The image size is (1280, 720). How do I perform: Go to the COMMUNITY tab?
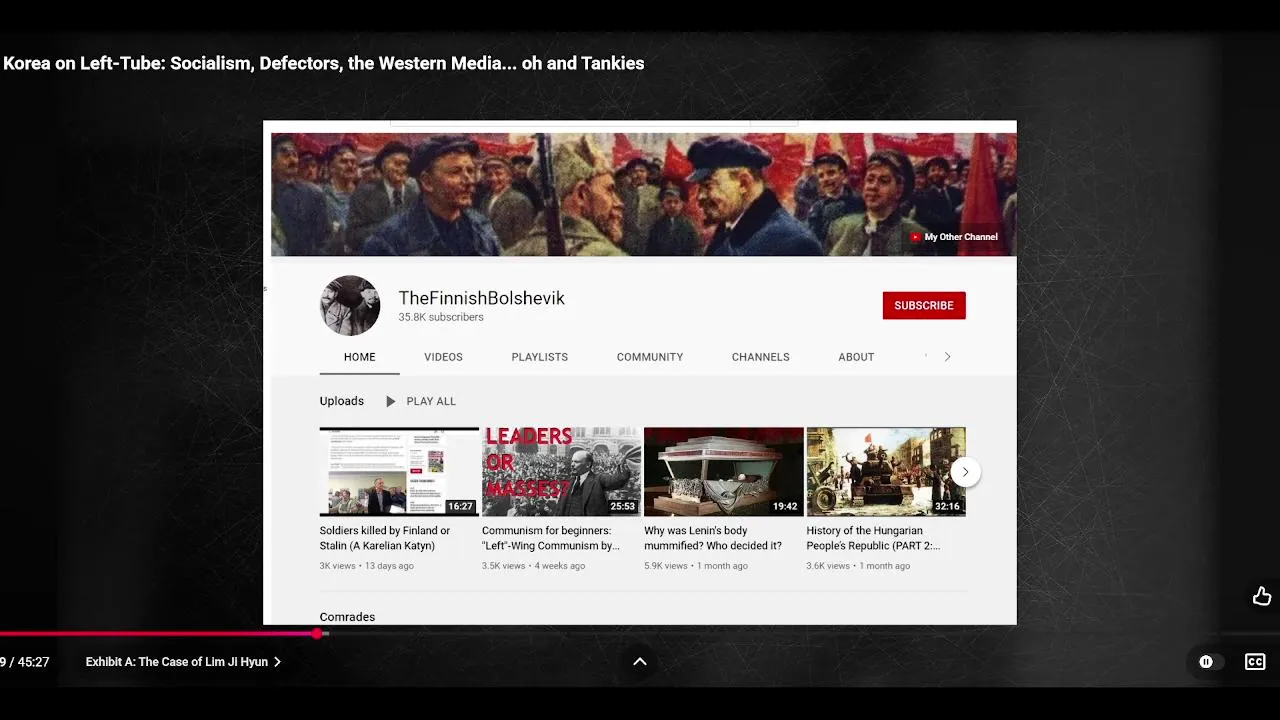click(650, 357)
